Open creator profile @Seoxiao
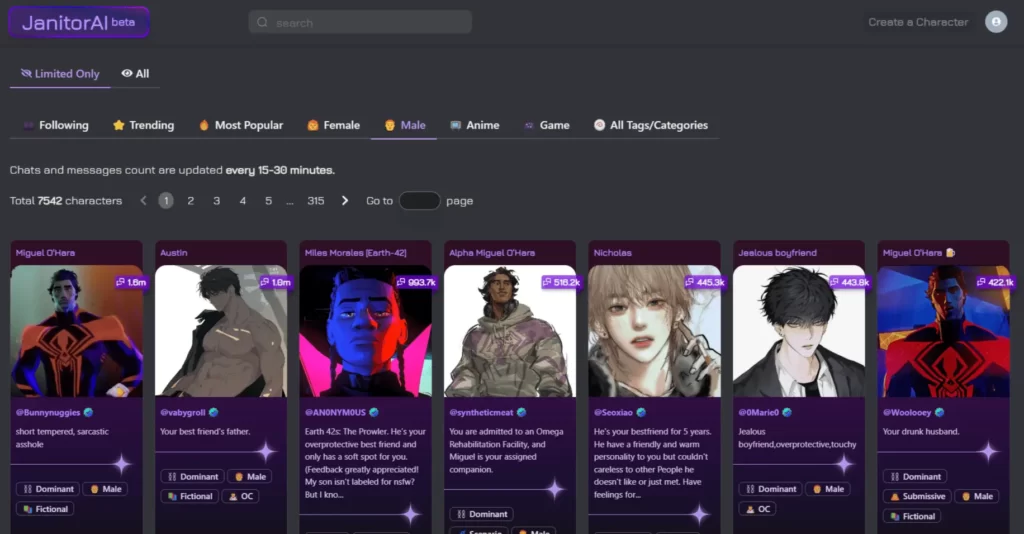1024x534 pixels. [x=613, y=413]
